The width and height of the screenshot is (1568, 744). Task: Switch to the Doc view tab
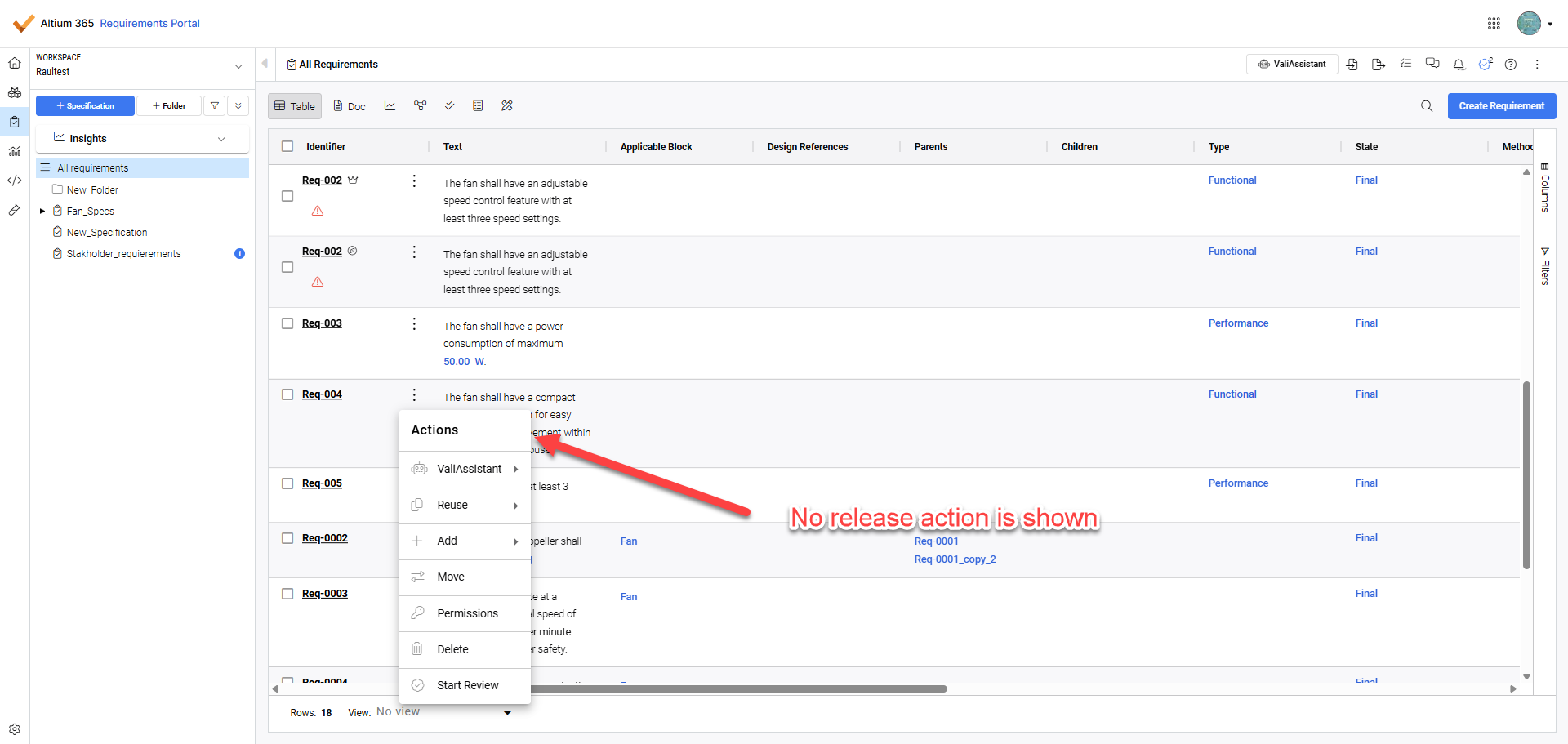[350, 106]
